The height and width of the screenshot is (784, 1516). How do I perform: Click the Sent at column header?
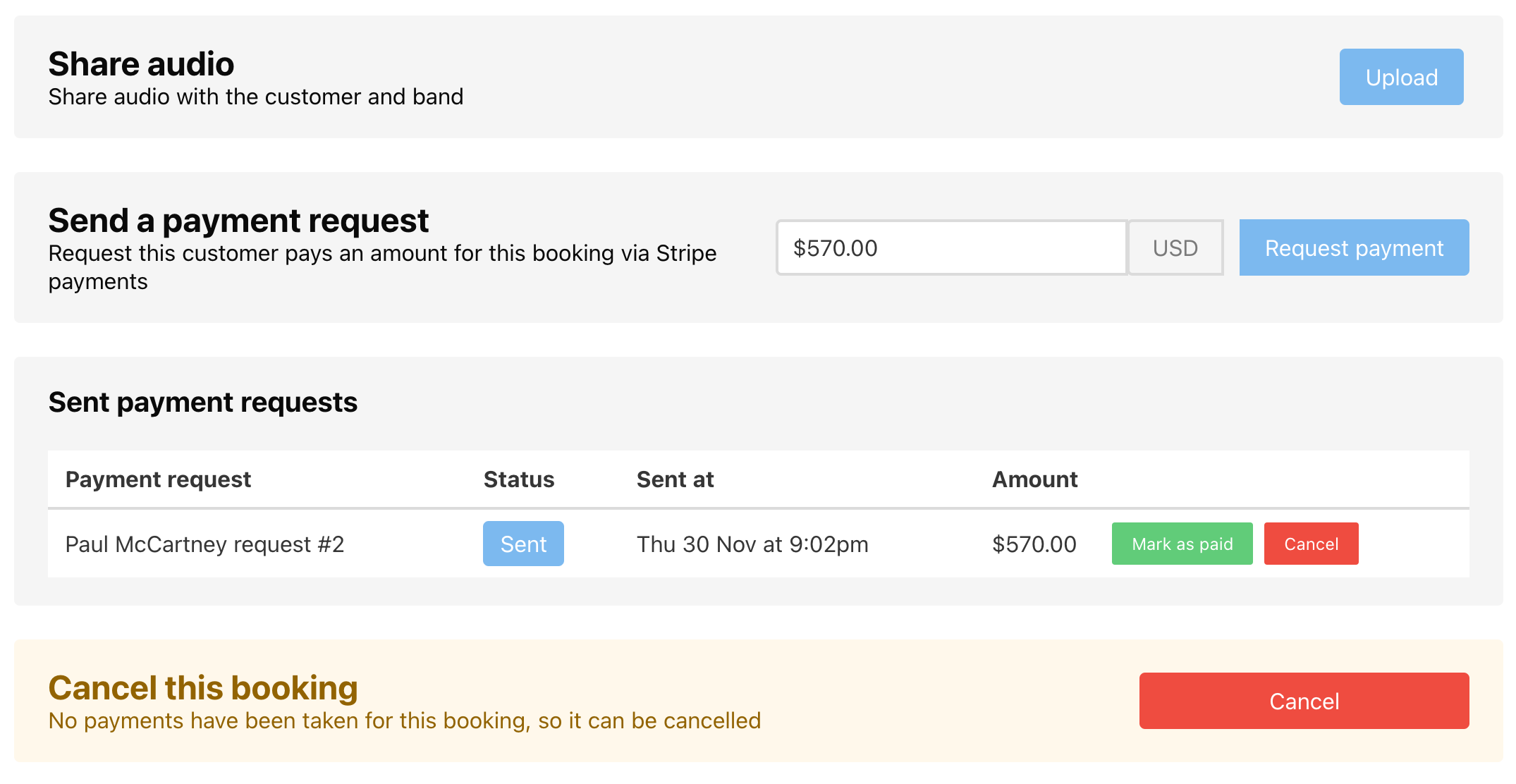[675, 479]
